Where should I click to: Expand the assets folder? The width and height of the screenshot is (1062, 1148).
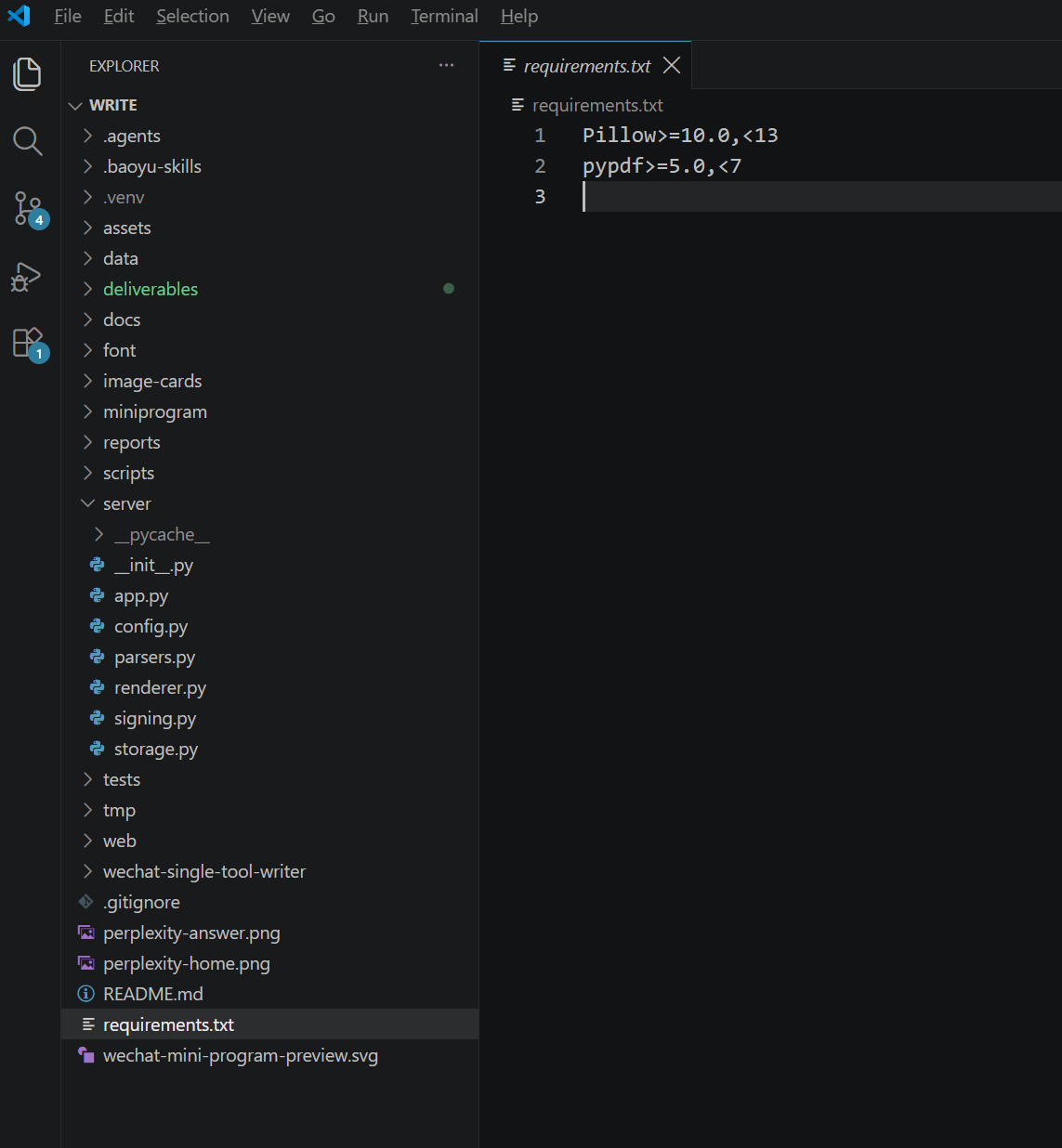point(269,228)
